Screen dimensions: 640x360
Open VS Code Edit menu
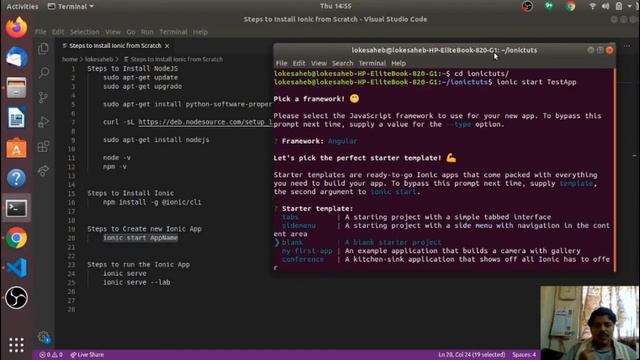[x=58, y=32]
